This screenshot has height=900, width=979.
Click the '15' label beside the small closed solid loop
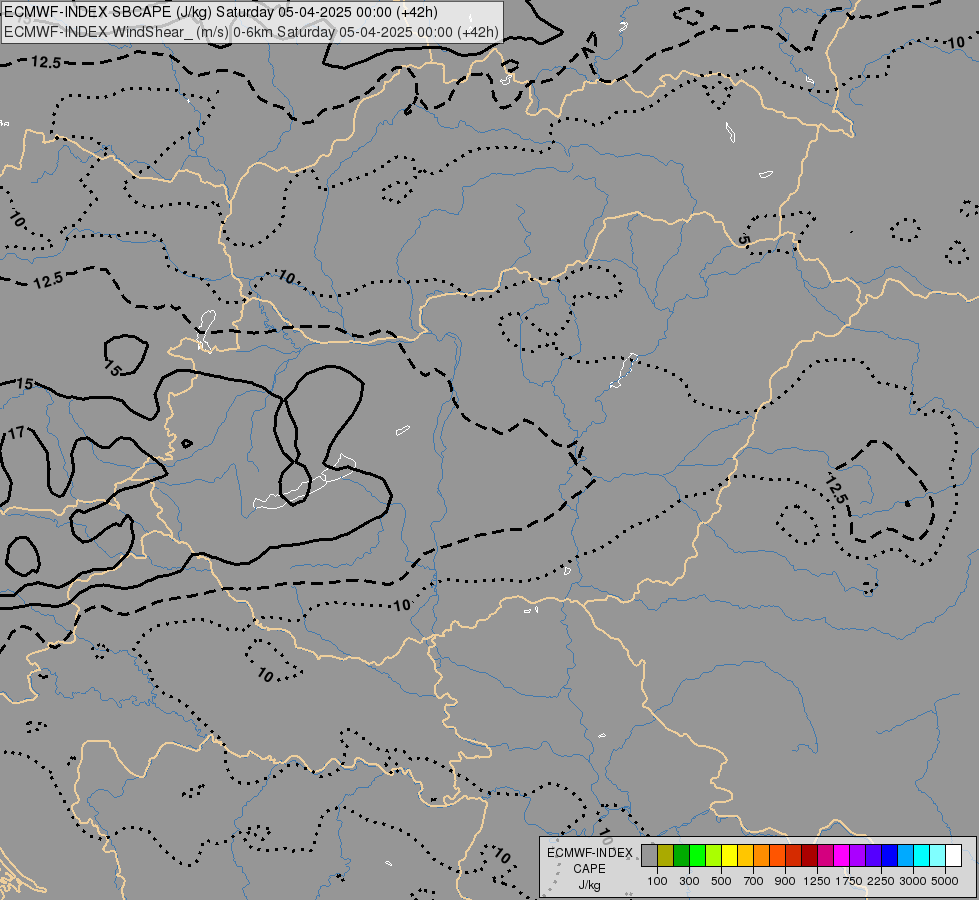[113, 369]
